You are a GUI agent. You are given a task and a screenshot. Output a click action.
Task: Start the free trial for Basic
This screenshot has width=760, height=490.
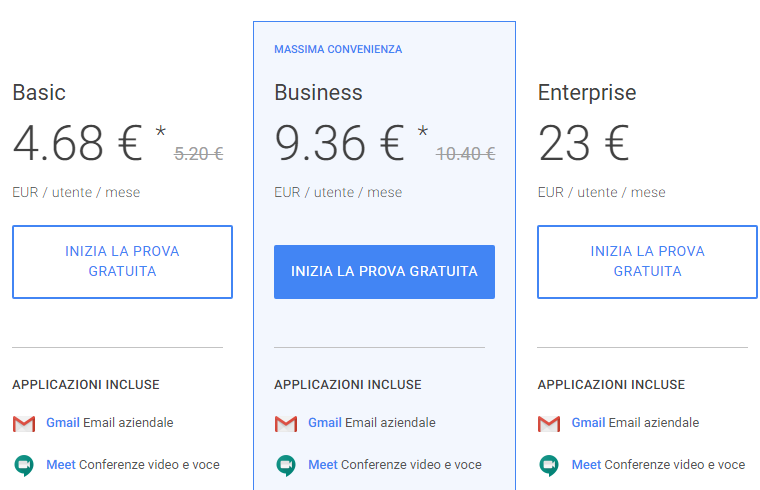pos(122,261)
